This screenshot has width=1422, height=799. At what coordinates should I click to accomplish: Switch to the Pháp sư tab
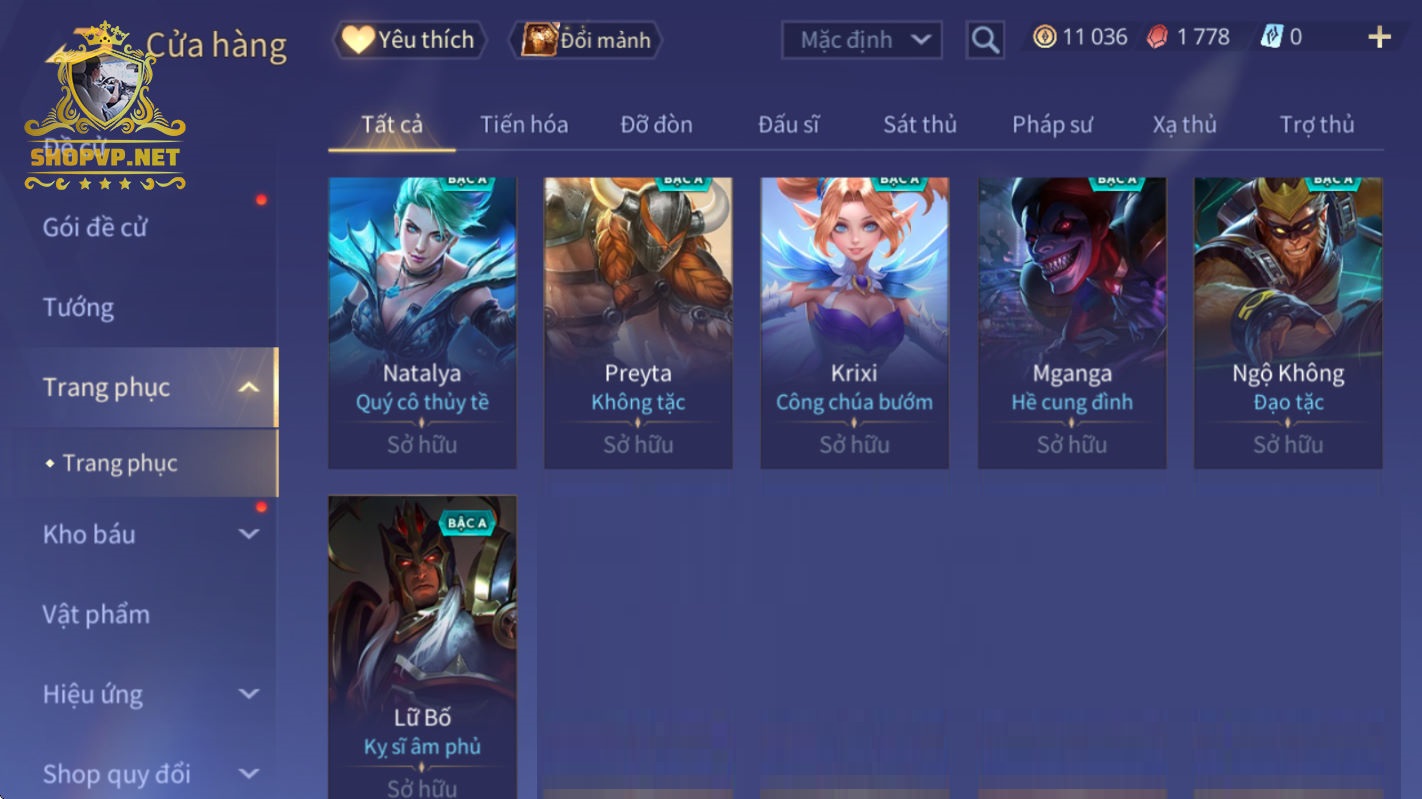click(x=1052, y=125)
